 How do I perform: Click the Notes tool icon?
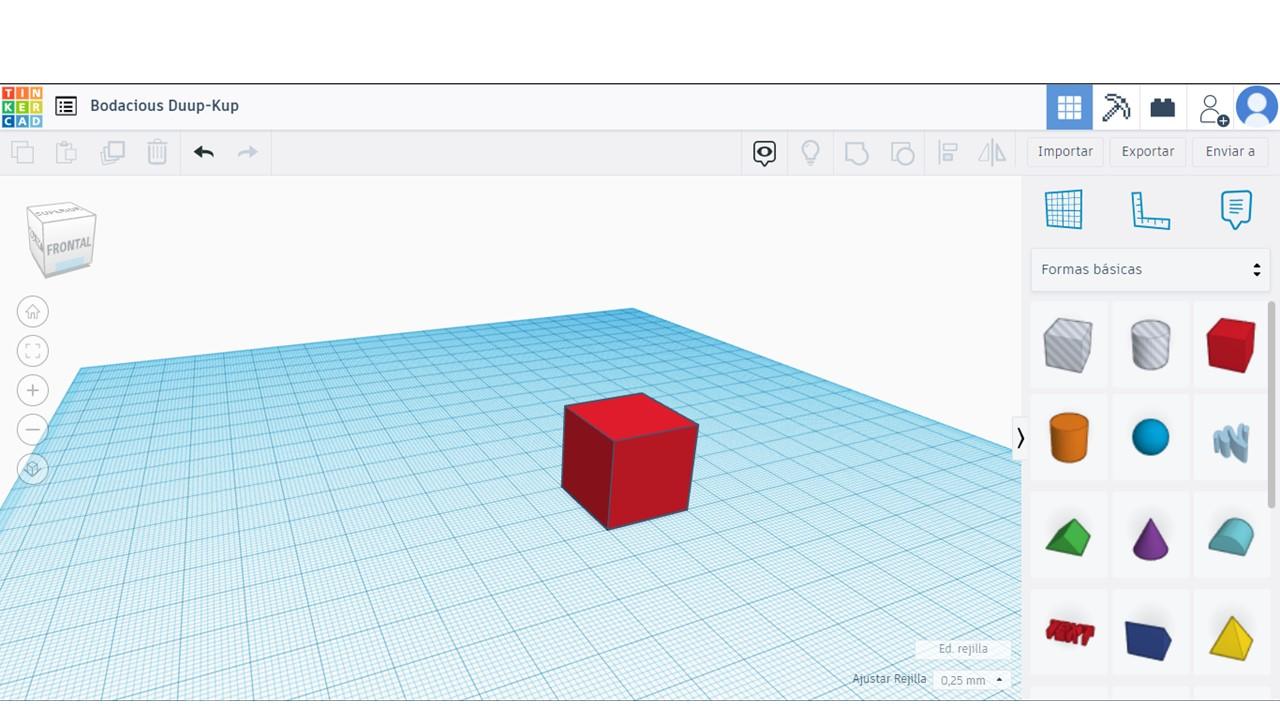[x=1236, y=210]
